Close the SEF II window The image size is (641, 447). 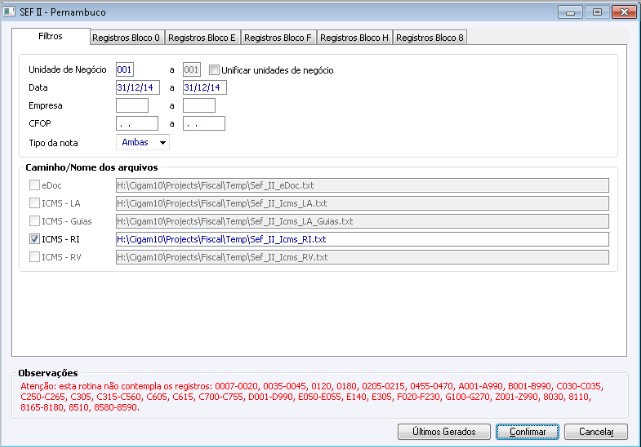[x=624, y=12]
